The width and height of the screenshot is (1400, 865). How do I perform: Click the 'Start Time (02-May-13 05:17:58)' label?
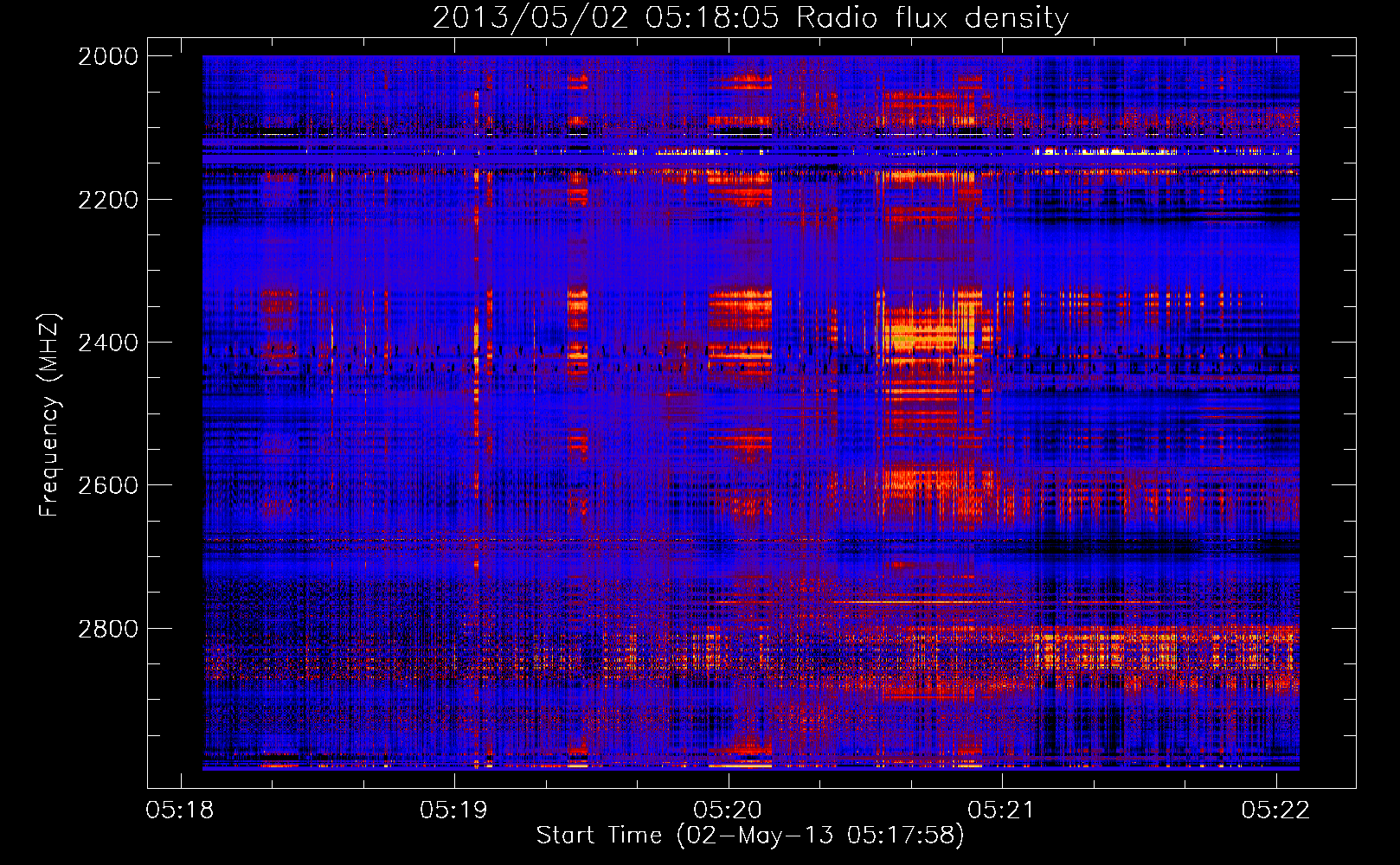tap(750, 836)
